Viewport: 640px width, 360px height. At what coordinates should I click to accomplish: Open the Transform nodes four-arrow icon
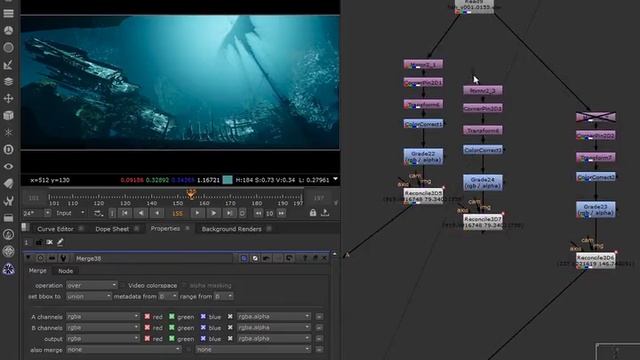(x=8, y=98)
